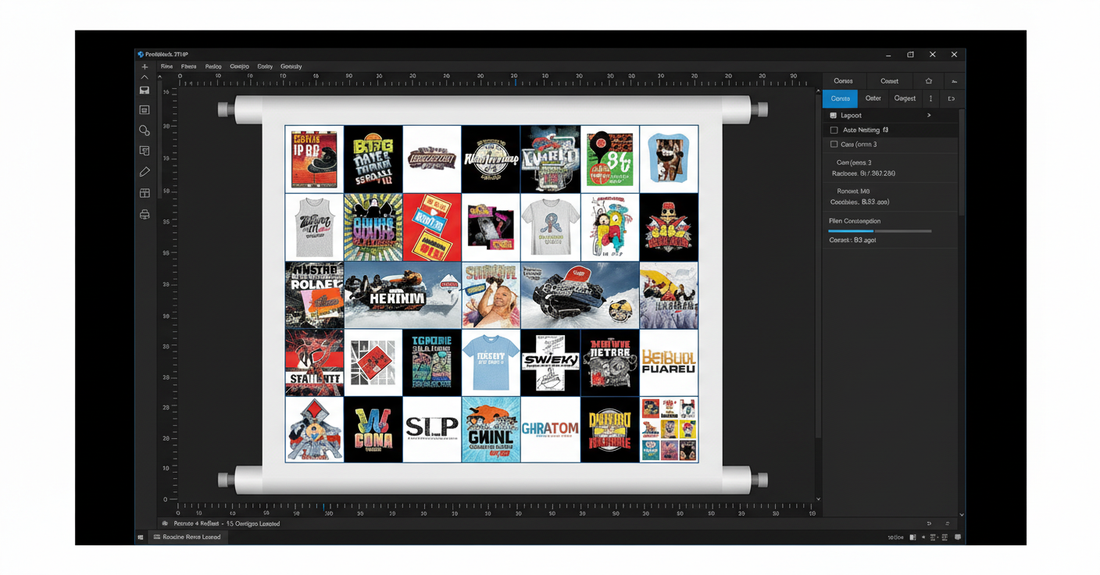
Task: Click the vertical dots icon beside Cogest tab
Action: [931, 99]
